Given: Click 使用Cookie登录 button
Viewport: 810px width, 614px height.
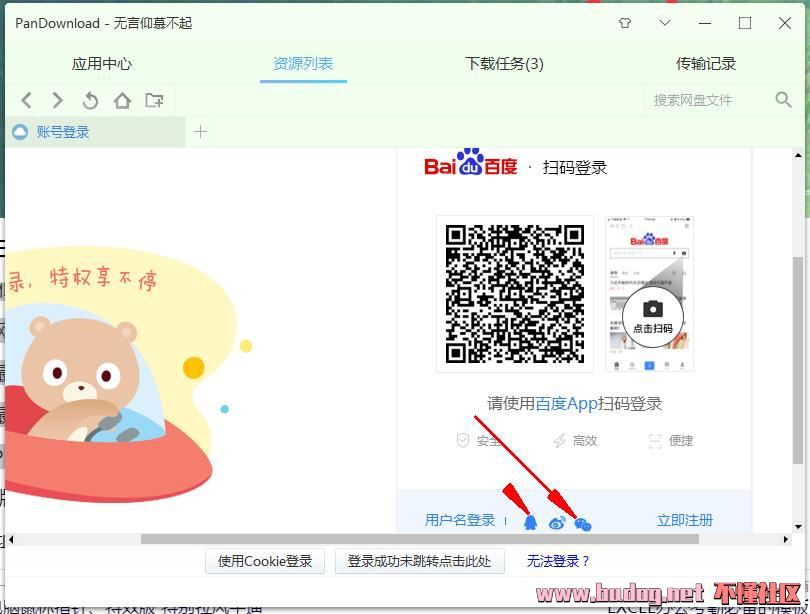Looking at the screenshot, I should (x=265, y=561).
